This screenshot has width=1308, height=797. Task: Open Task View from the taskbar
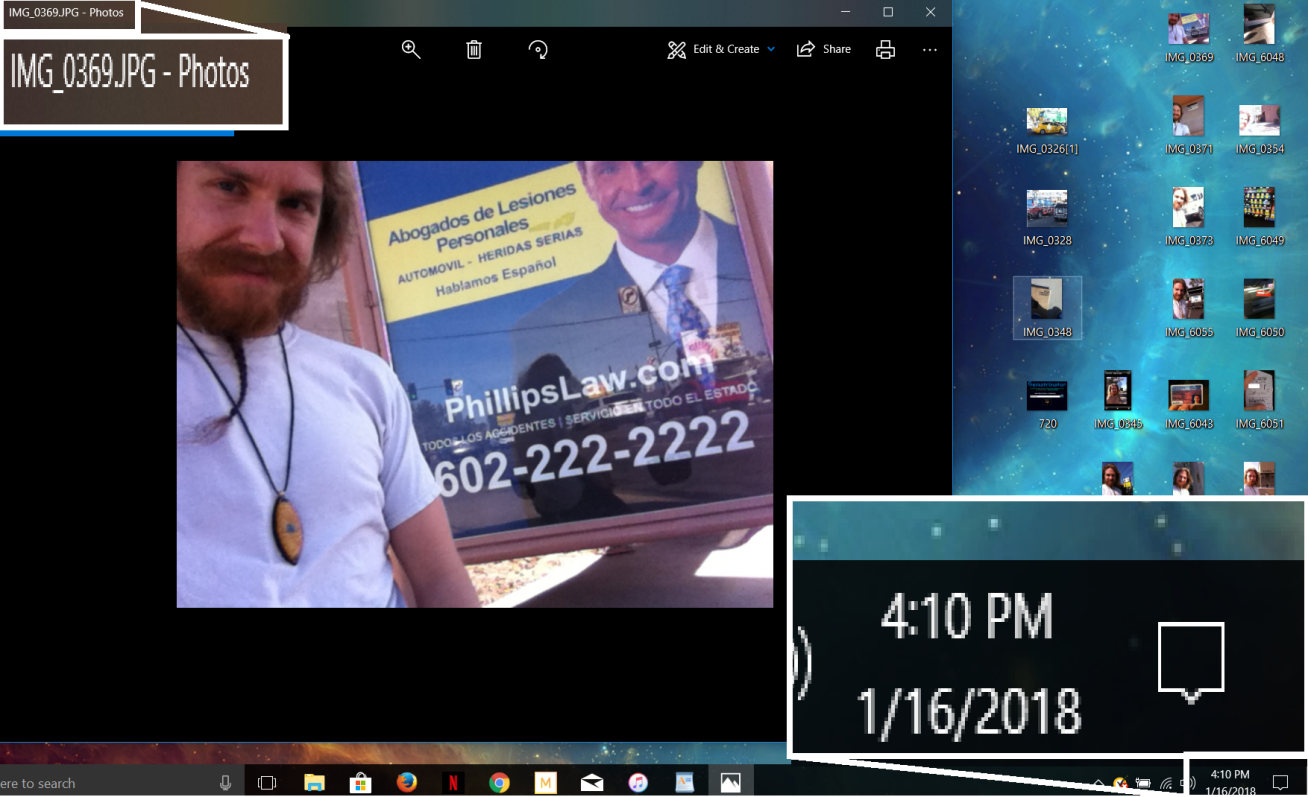[x=267, y=782]
